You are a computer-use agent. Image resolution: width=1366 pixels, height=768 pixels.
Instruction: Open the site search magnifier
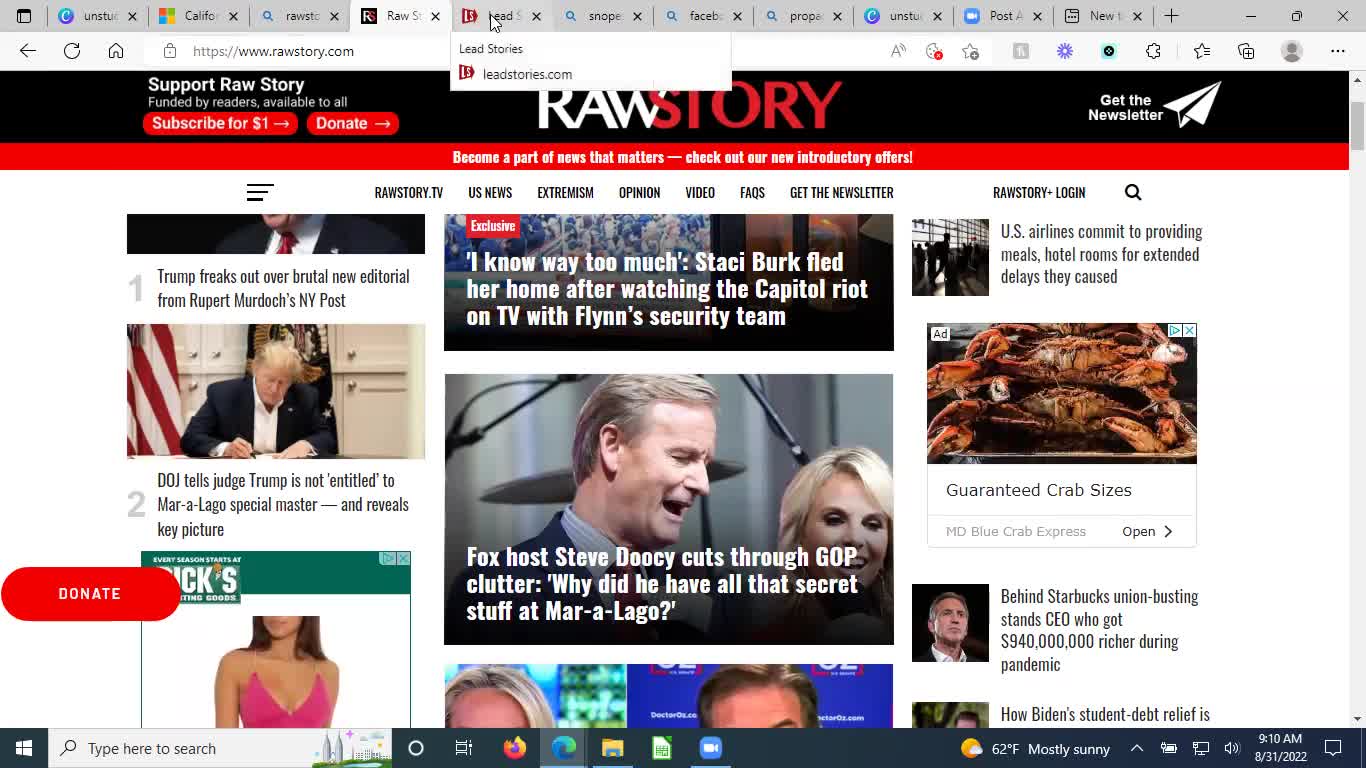coord(1133,192)
